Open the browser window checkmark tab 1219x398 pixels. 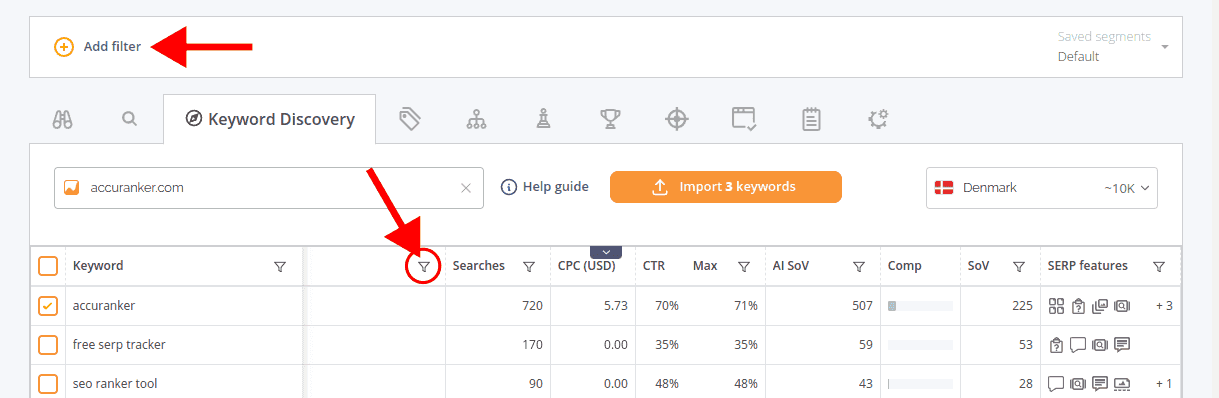[x=744, y=119]
